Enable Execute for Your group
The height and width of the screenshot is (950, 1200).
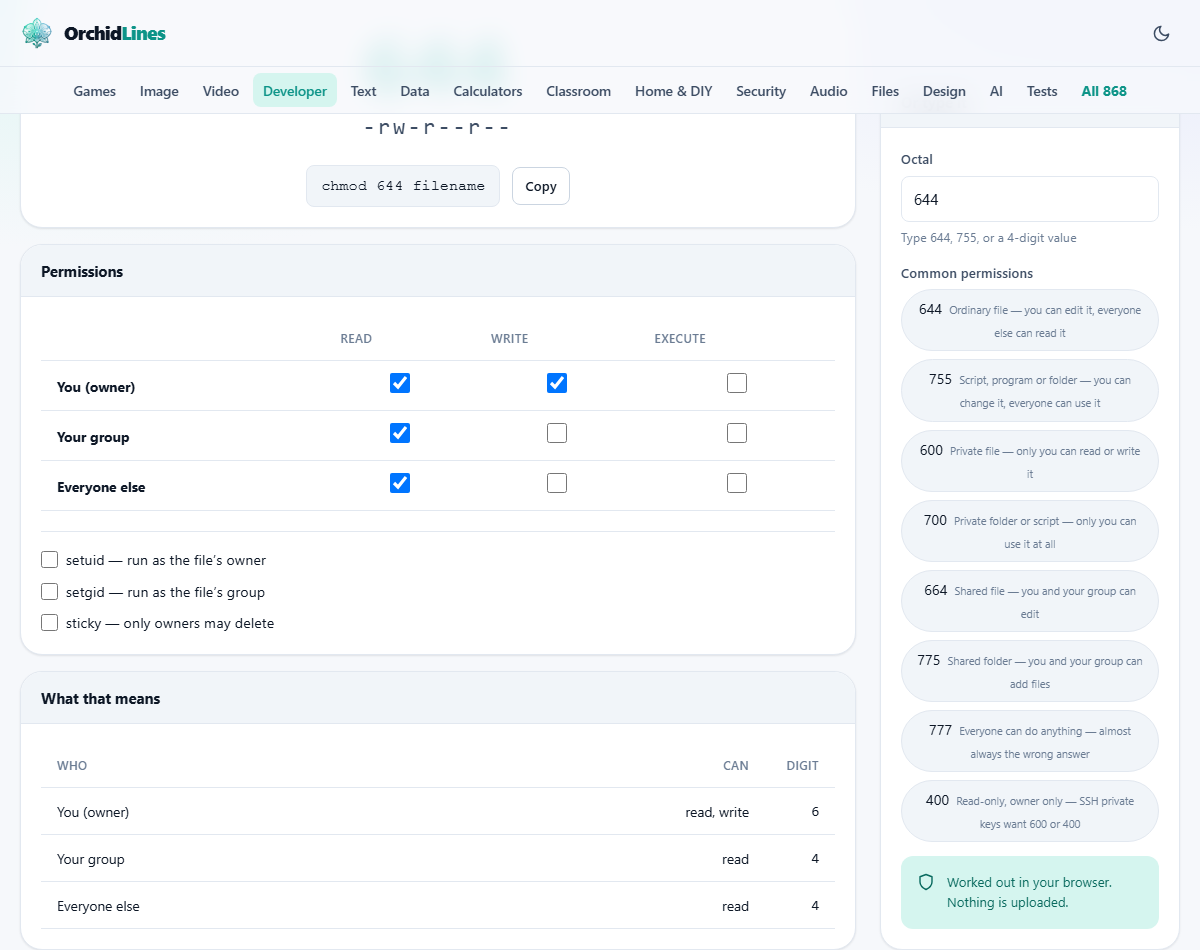[737, 433]
